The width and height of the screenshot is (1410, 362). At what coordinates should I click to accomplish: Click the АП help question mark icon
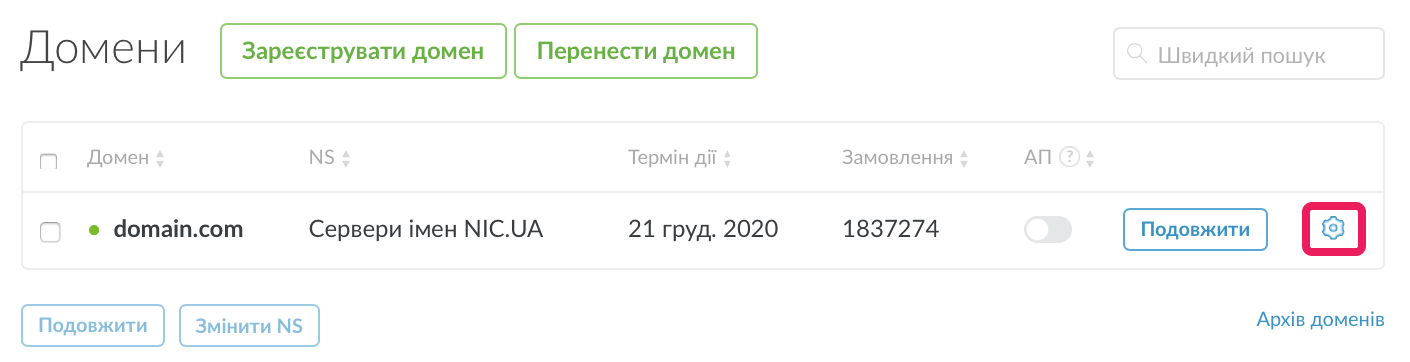pos(1068,158)
